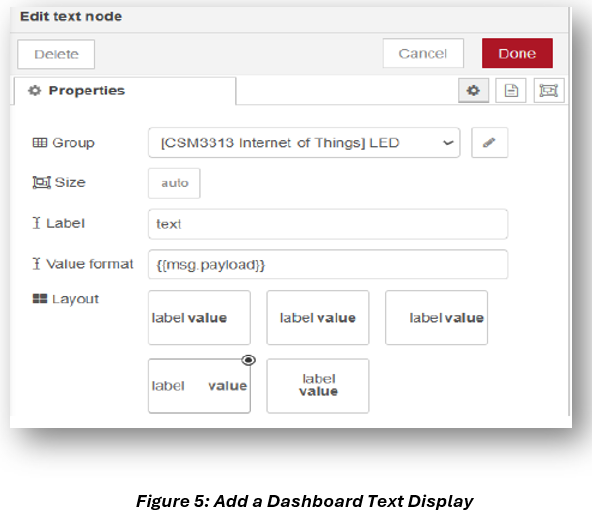Focus the Label input field
This screenshot has height=513, width=592.
click(x=328, y=224)
